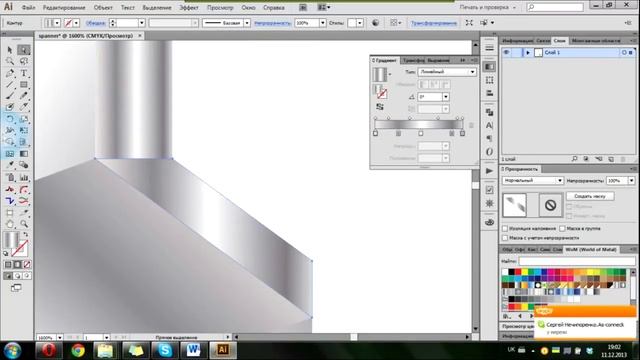Open Character panel icon in dock
This screenshot has width=640, height=360.
489,125
